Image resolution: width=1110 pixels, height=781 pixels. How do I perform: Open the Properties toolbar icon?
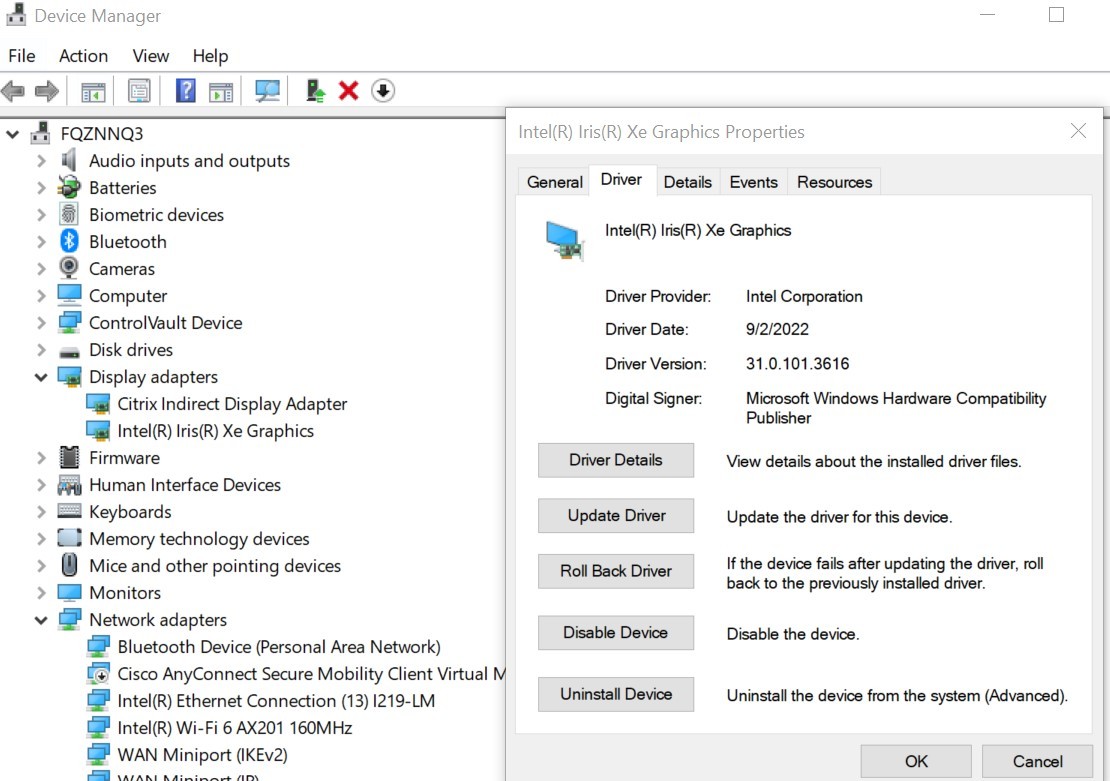tap(139, 91)
